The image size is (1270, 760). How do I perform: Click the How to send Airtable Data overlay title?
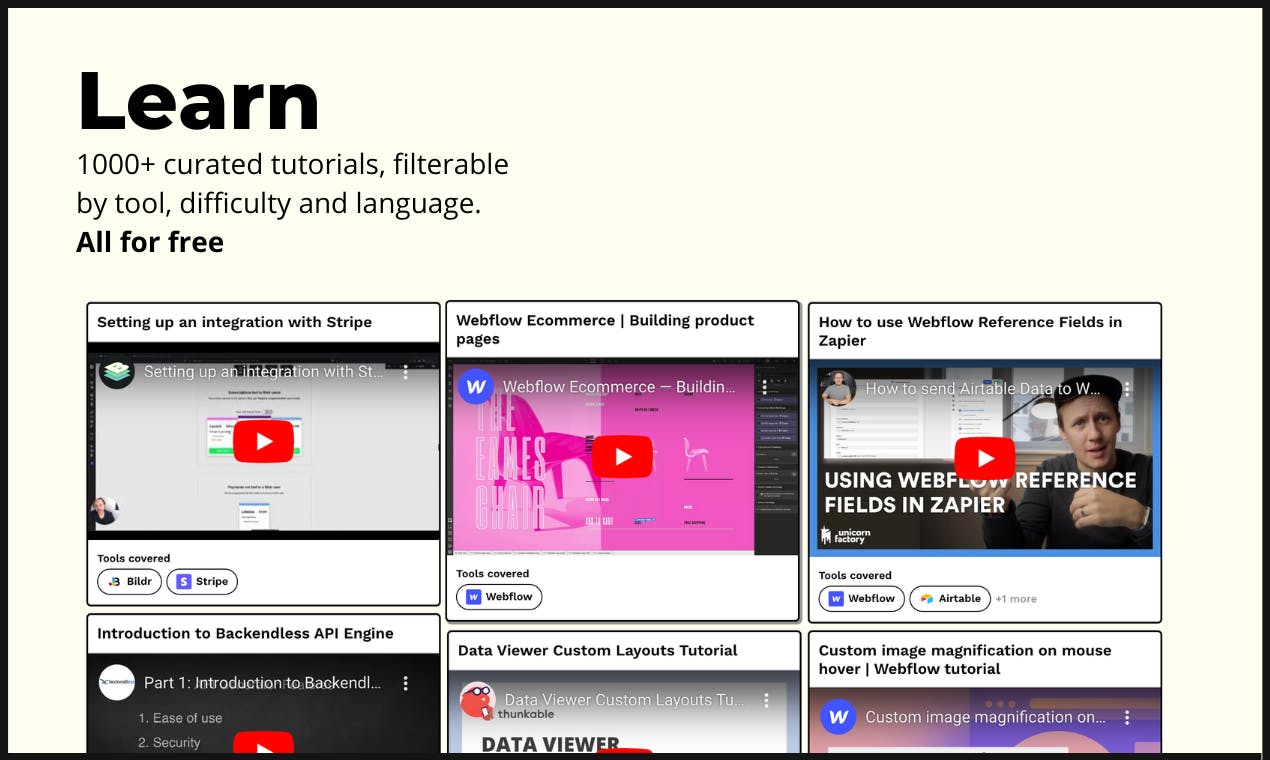984,389
